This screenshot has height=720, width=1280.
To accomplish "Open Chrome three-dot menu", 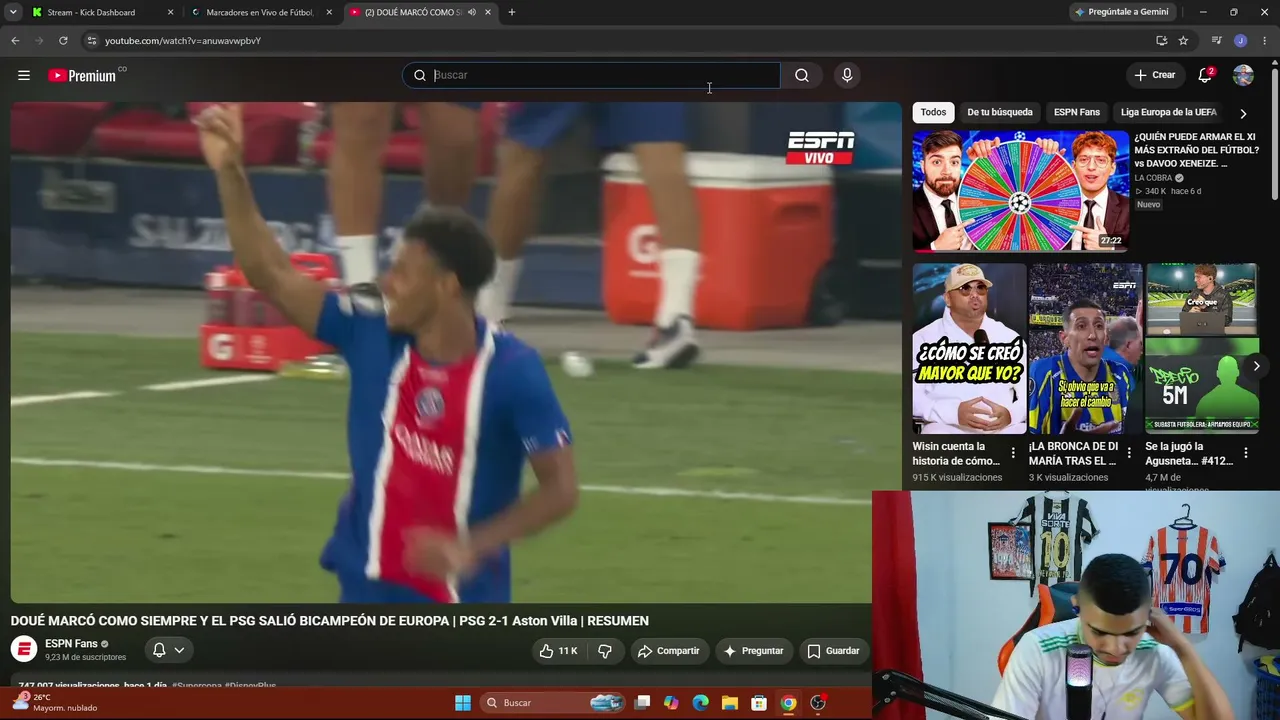I will click(x=1264, y=40).
